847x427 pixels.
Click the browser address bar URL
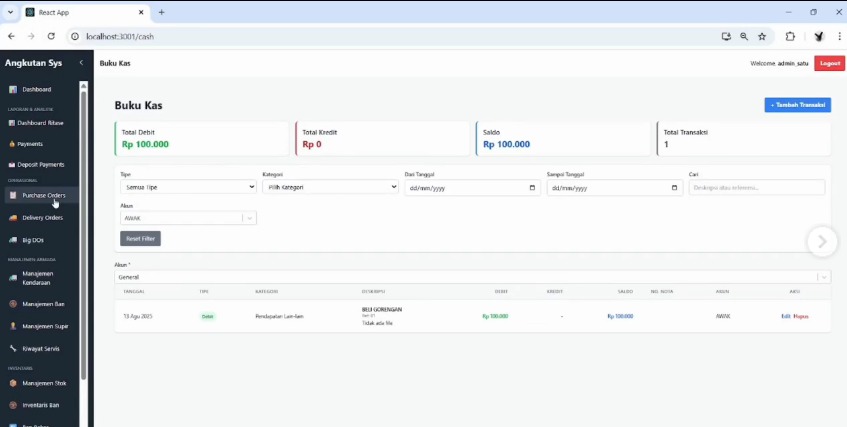120,36
